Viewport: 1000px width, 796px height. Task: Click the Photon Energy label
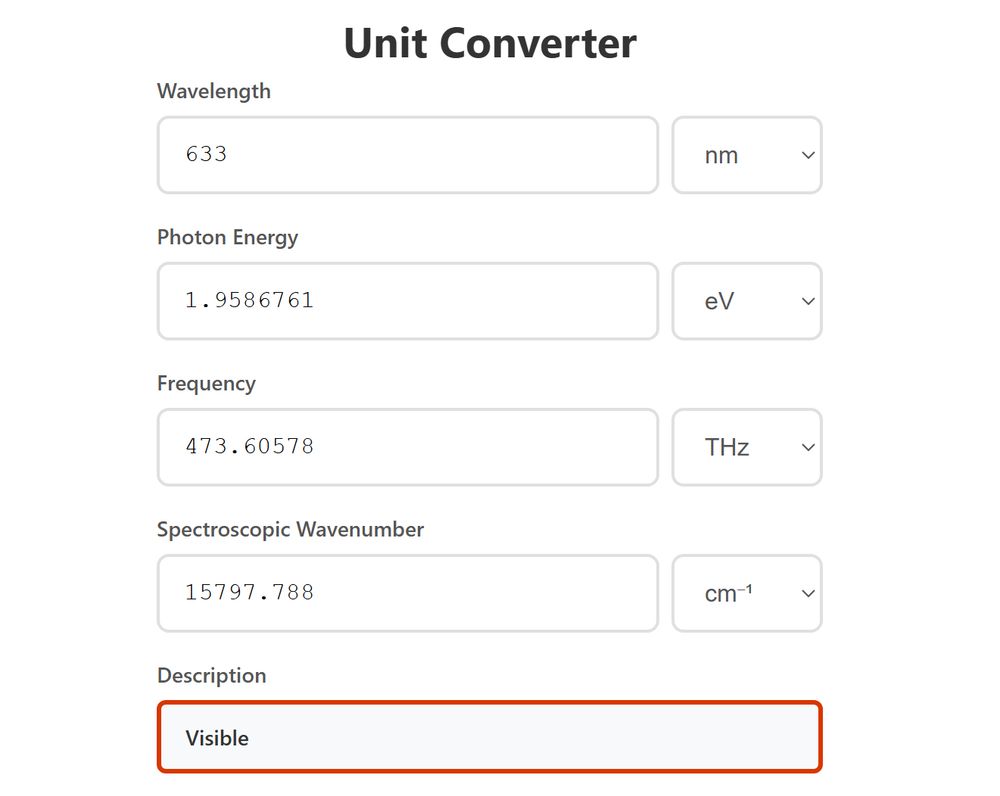(227, 237)
